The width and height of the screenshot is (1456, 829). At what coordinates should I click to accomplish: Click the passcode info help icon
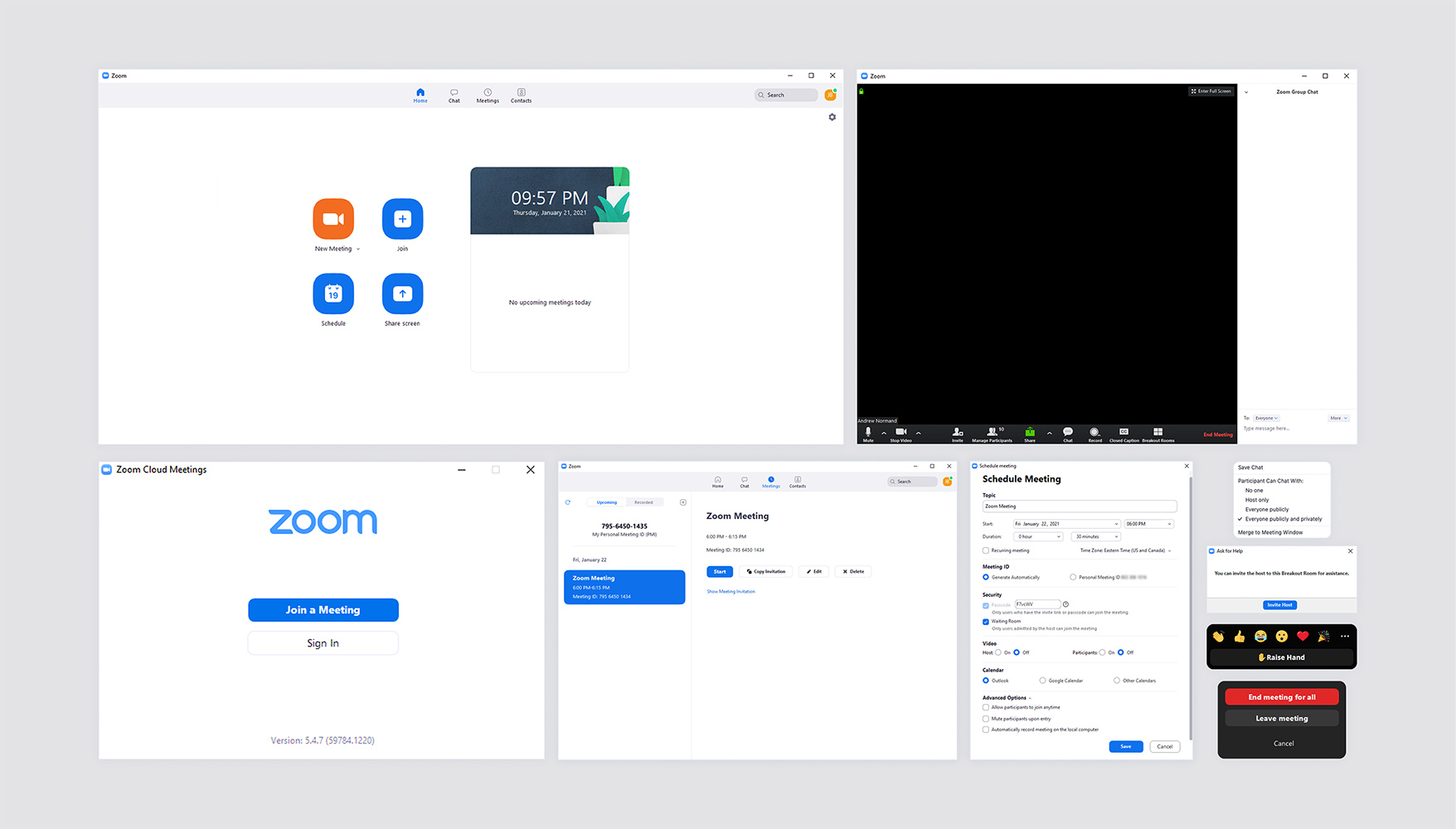pyautogui.click(x=1065, y=604)
